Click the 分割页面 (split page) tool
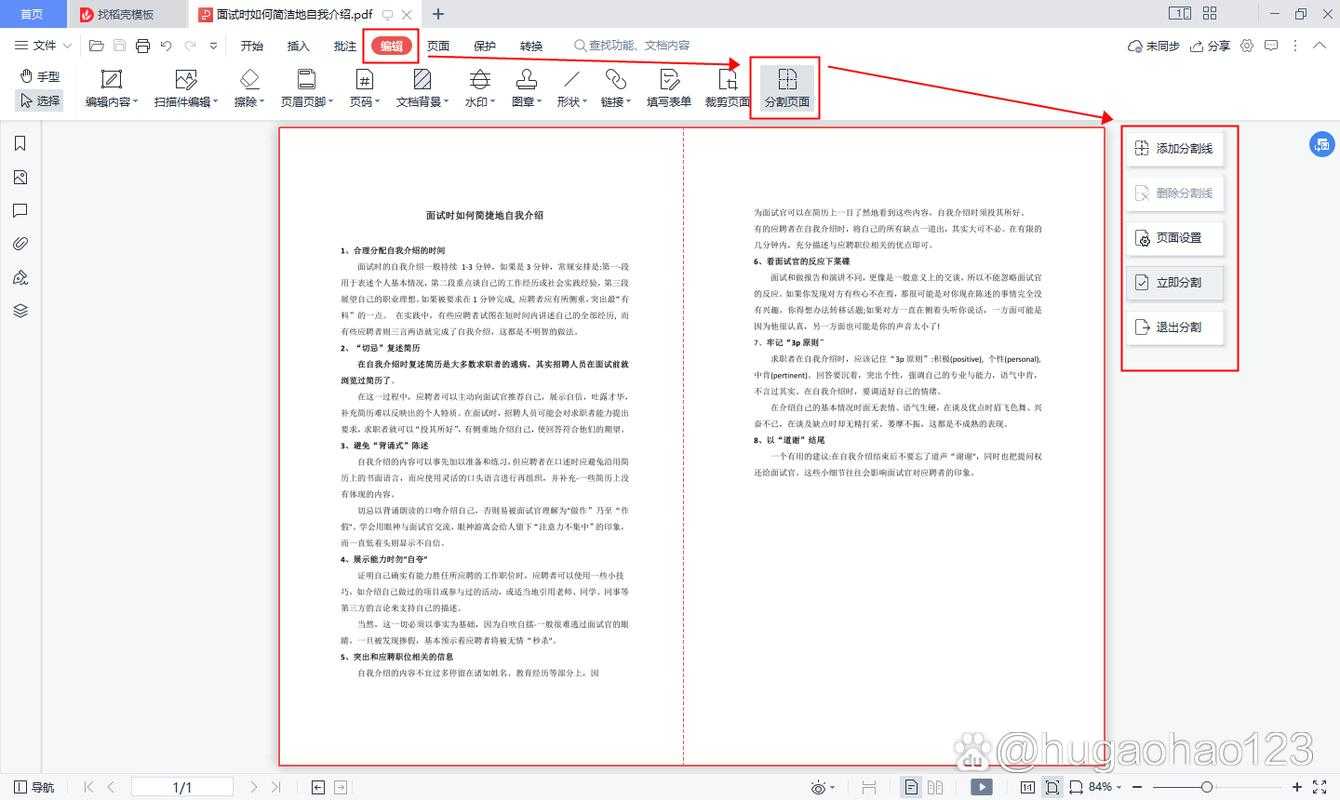The height and width of the screenshot is (800, 1340). (x=787, y=88)
